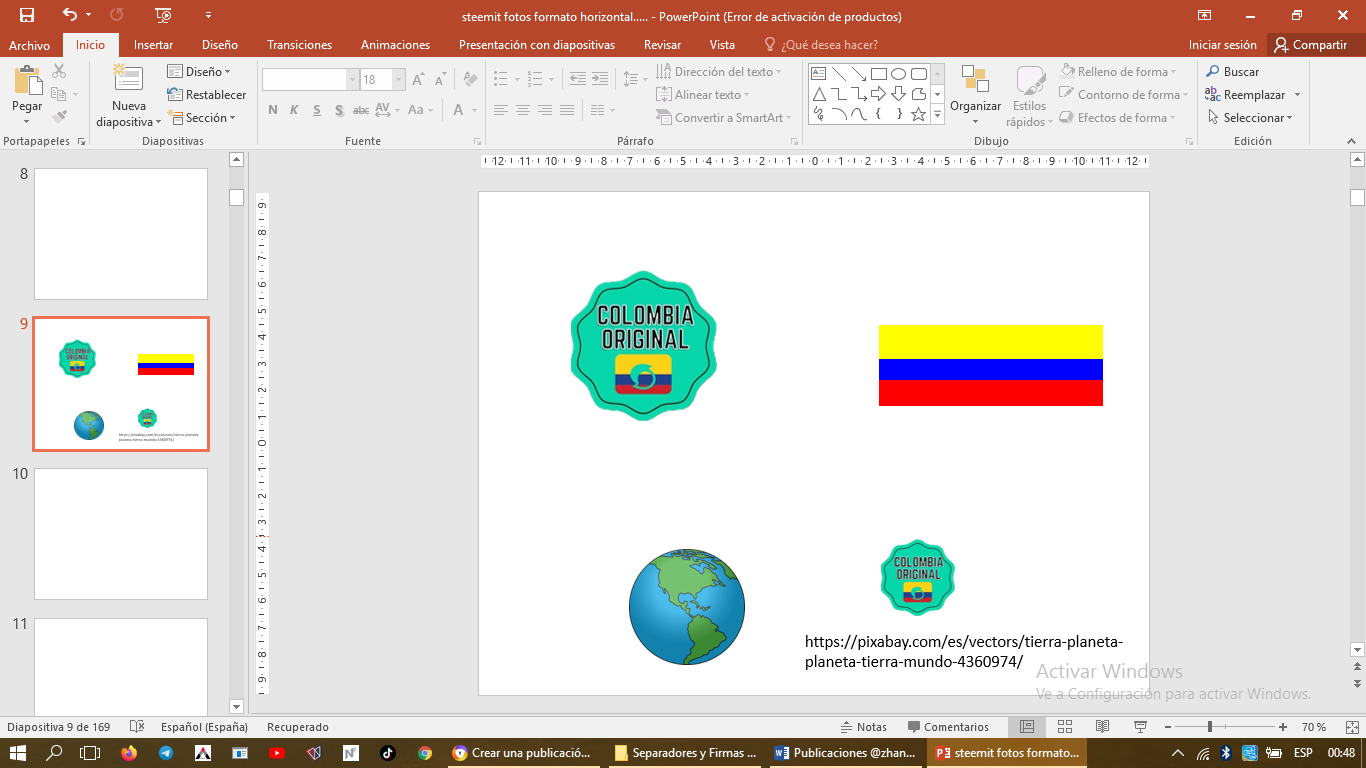The width and height of the screenshot is (1366, 768).
Task: Pick the five-point star shape
Action: pos(918,114)
